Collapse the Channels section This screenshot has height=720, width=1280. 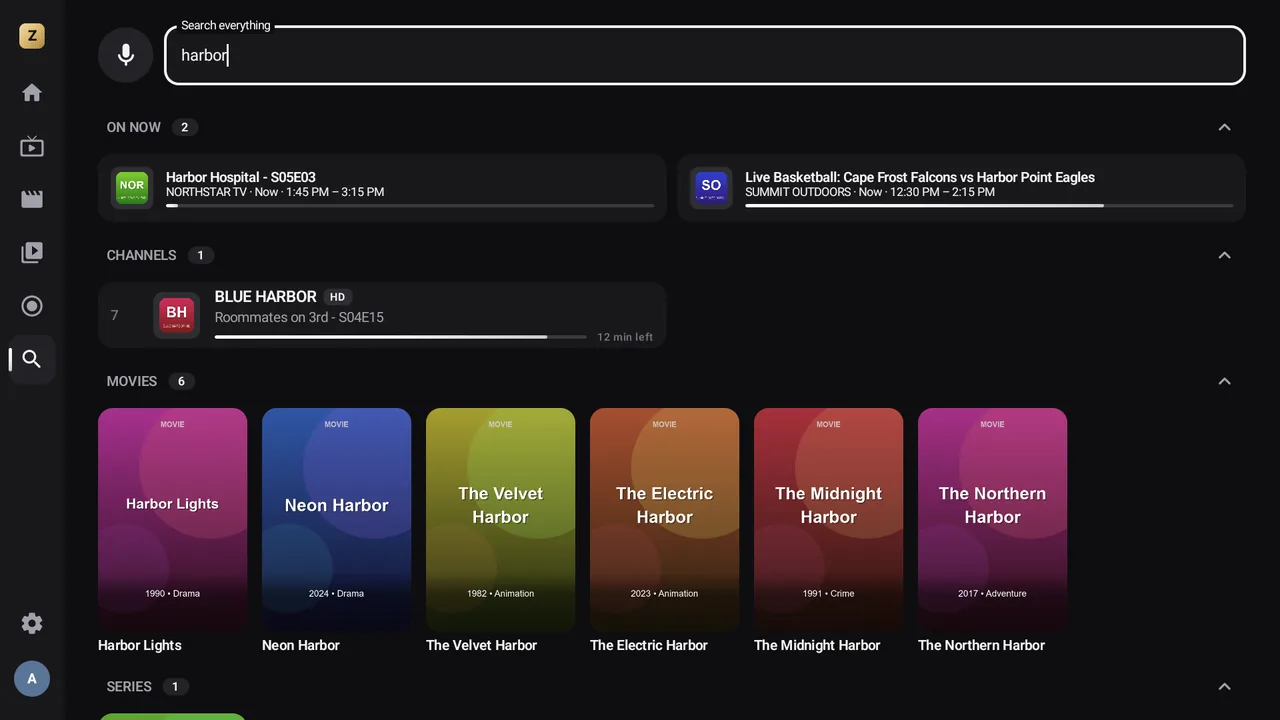tap(1224, 255)
